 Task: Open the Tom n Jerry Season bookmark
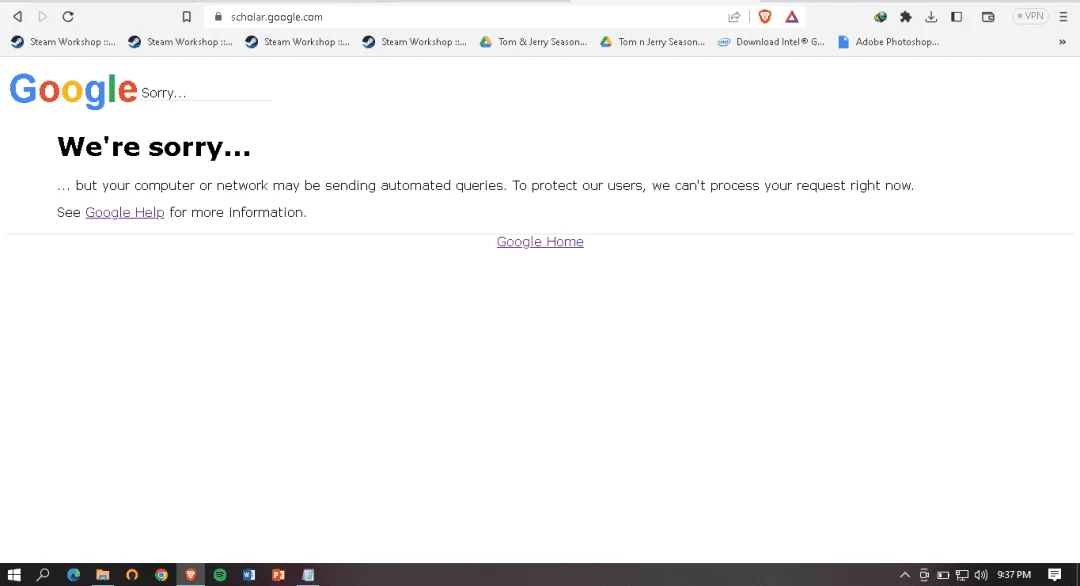coord(652,42)
